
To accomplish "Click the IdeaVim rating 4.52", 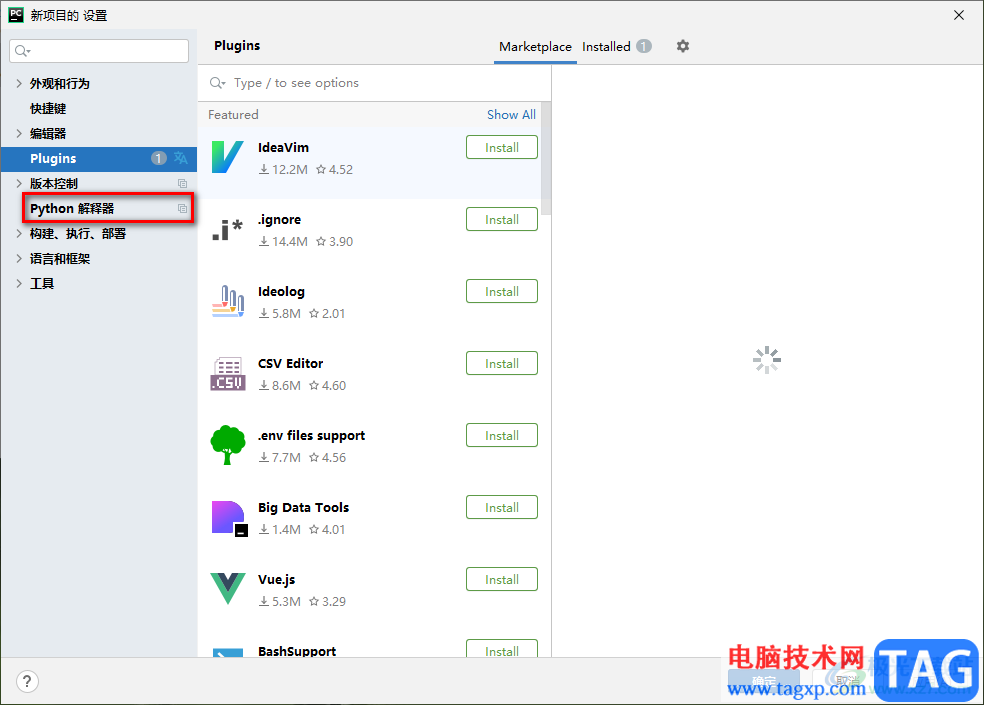I will pos(334,170).
